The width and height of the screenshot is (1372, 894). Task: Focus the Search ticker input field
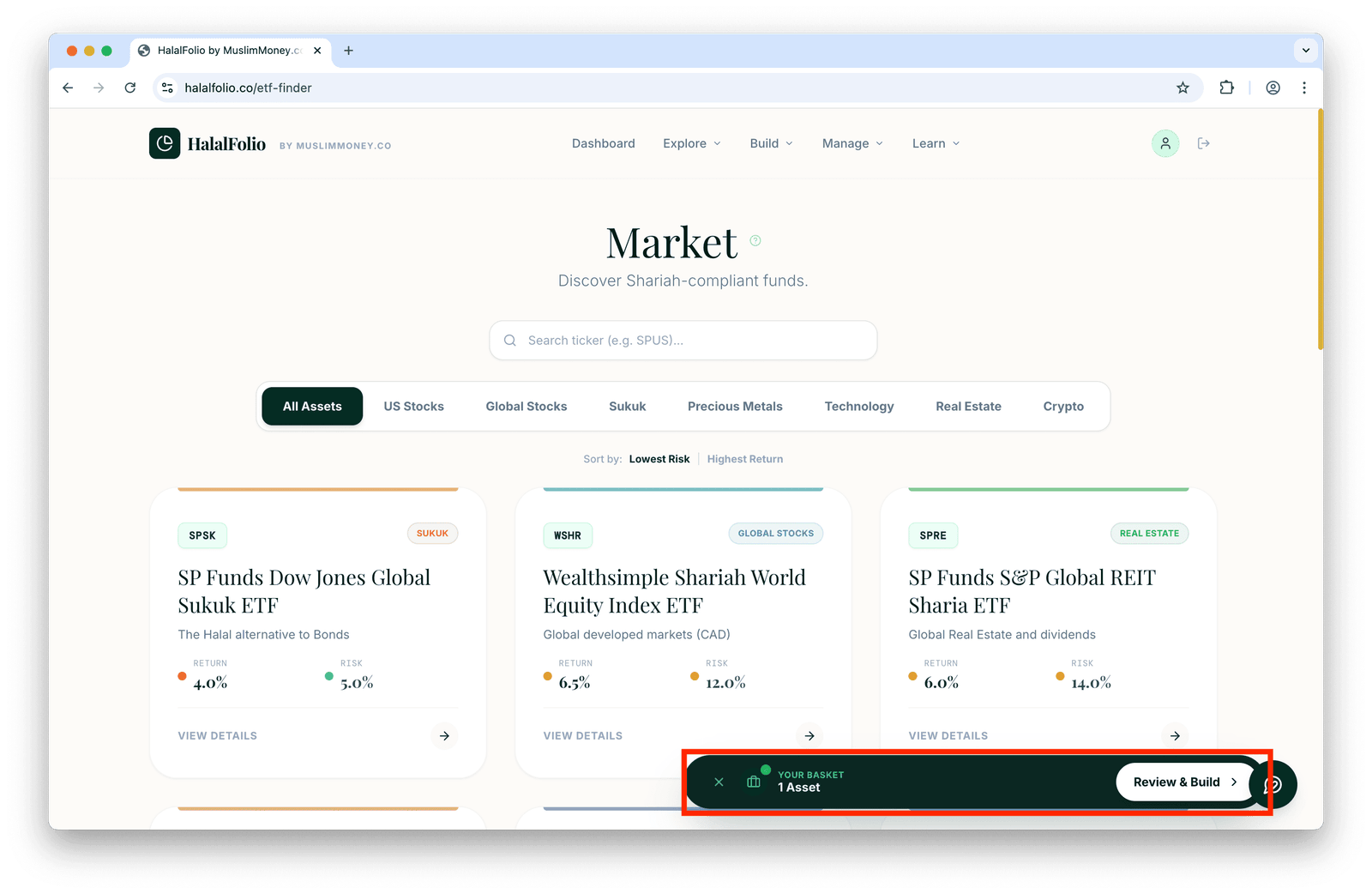(x=683, y=341)
